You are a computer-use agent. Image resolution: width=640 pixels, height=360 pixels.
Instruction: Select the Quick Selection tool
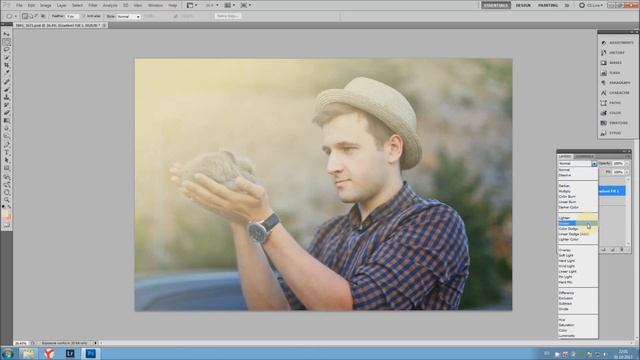[7, 58]
